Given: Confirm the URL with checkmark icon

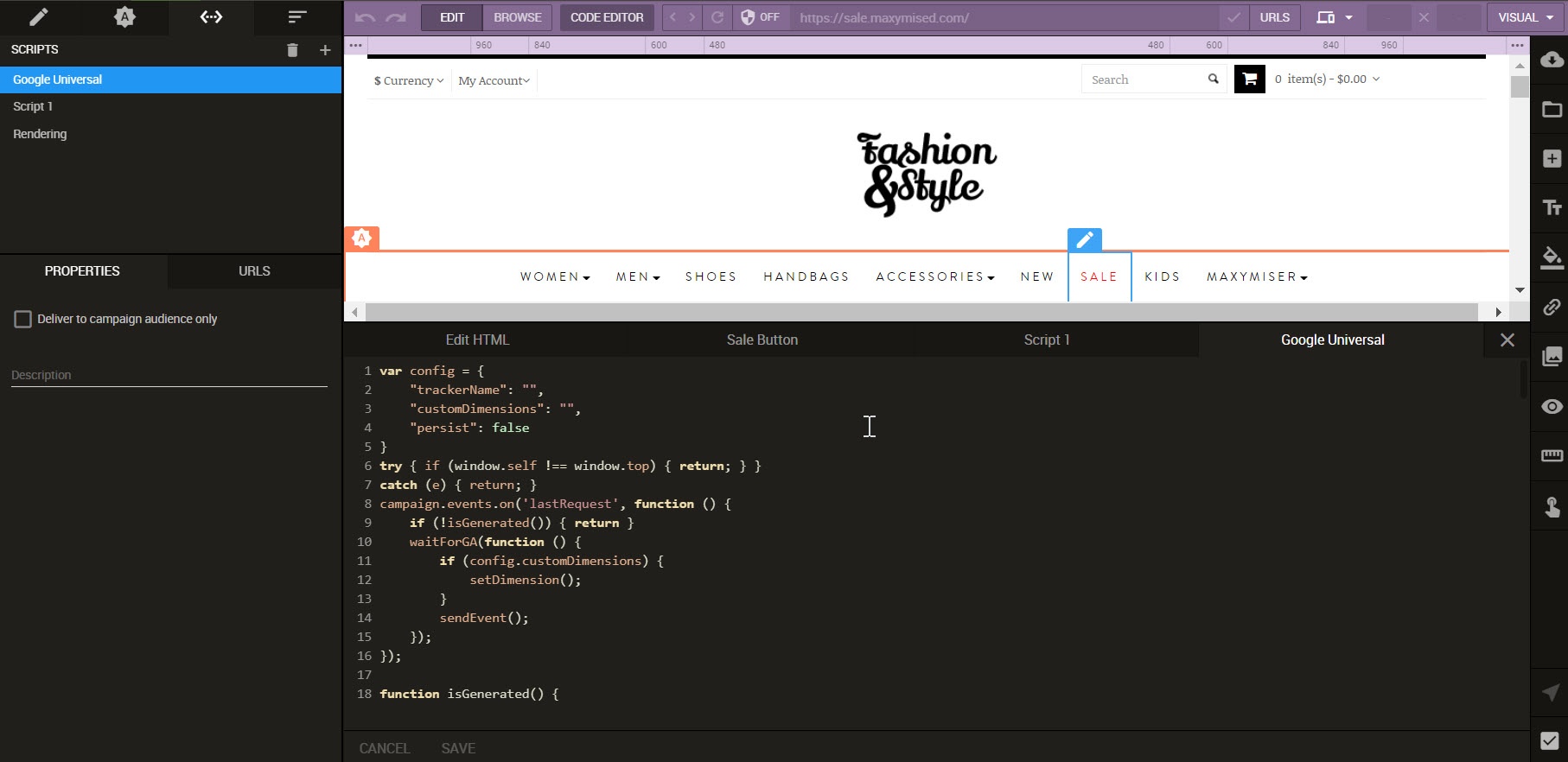Looking at the screenshot, I should 1233,17.
